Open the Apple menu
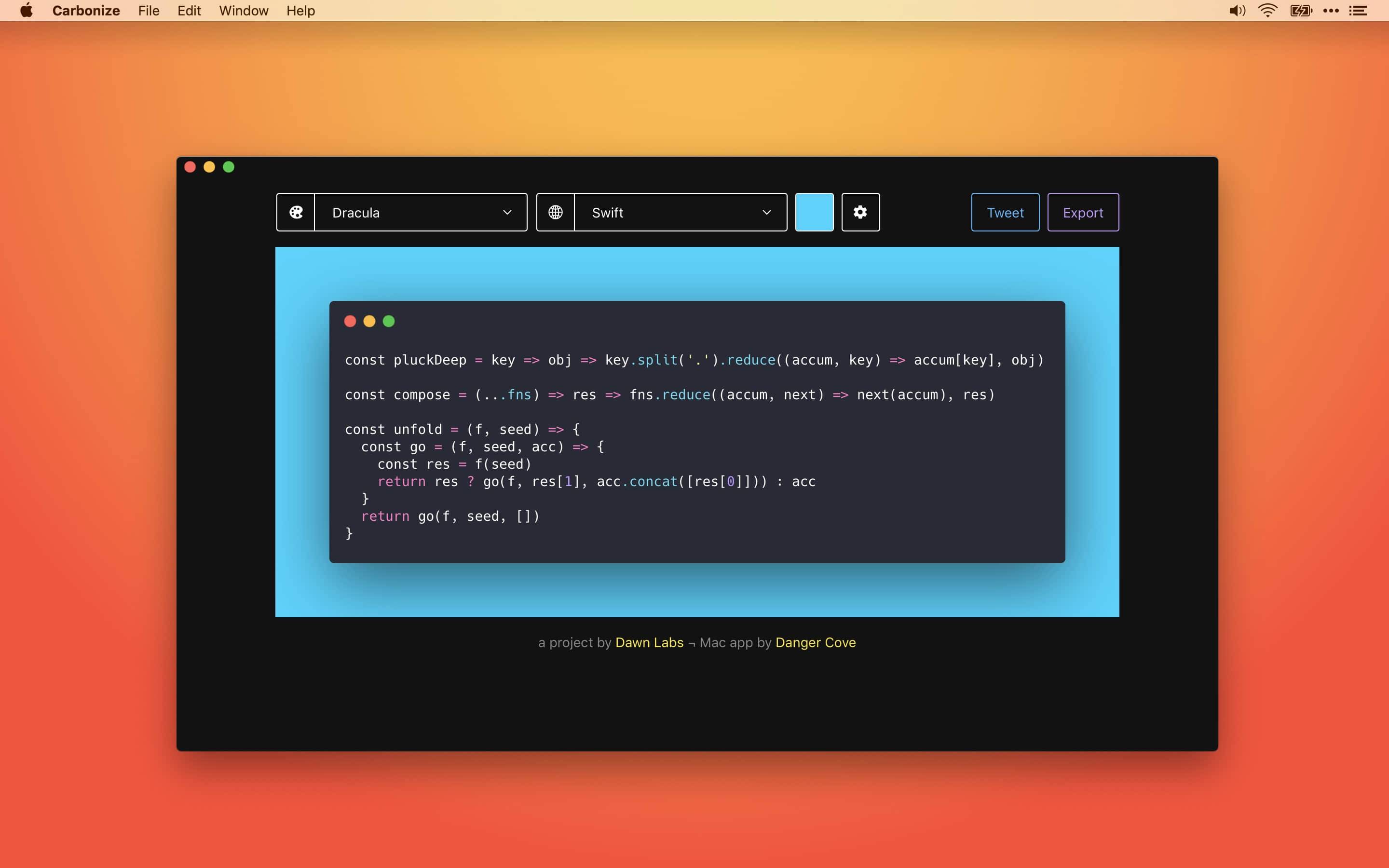1389x868 pixels. pos(27,11)
